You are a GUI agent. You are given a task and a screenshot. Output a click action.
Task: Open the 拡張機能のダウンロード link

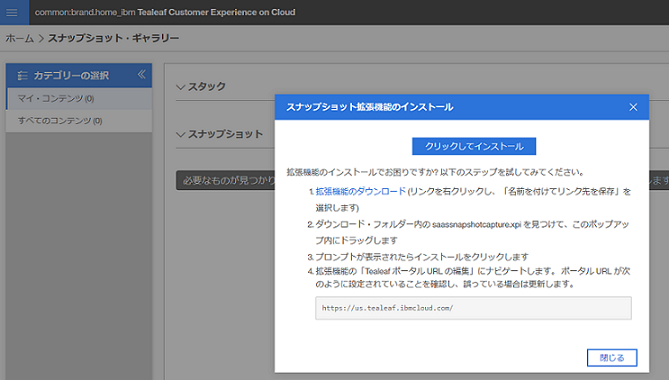pyautogui.click(x=361, y=191)
